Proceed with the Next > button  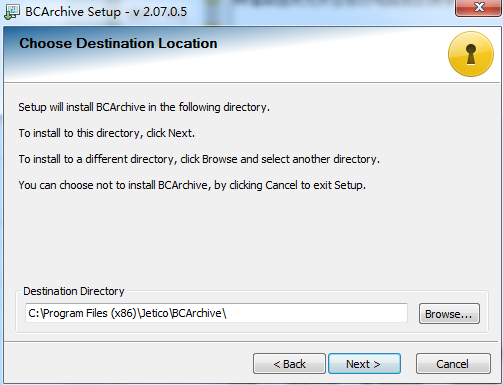coord(364,364)
